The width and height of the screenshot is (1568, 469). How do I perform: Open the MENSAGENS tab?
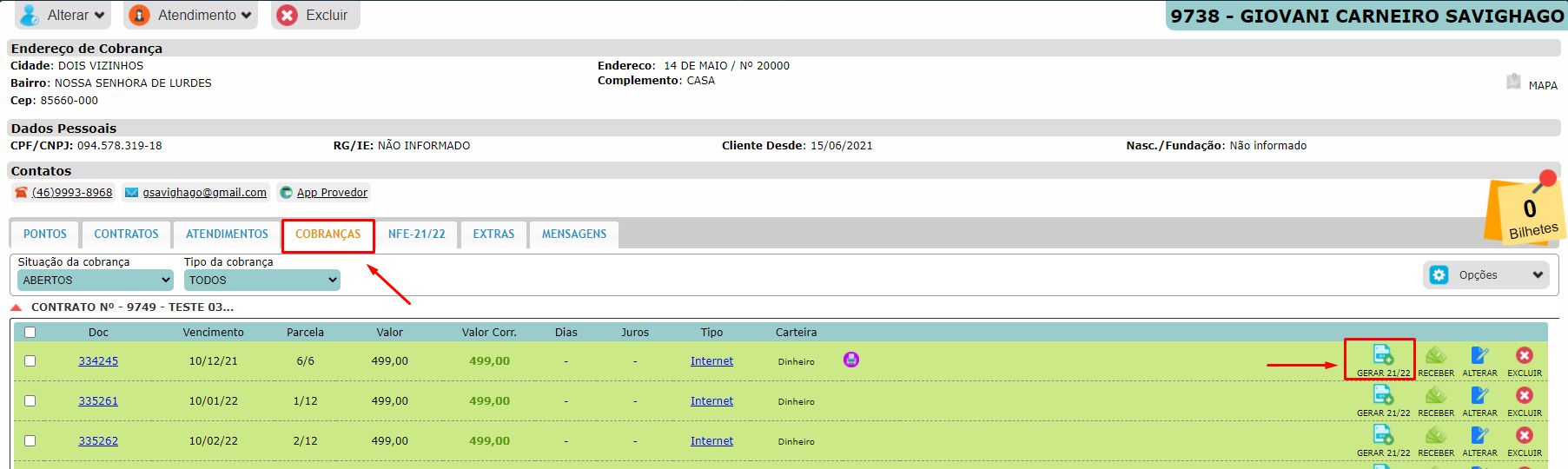pyautogui.click(x=574, y=234)
